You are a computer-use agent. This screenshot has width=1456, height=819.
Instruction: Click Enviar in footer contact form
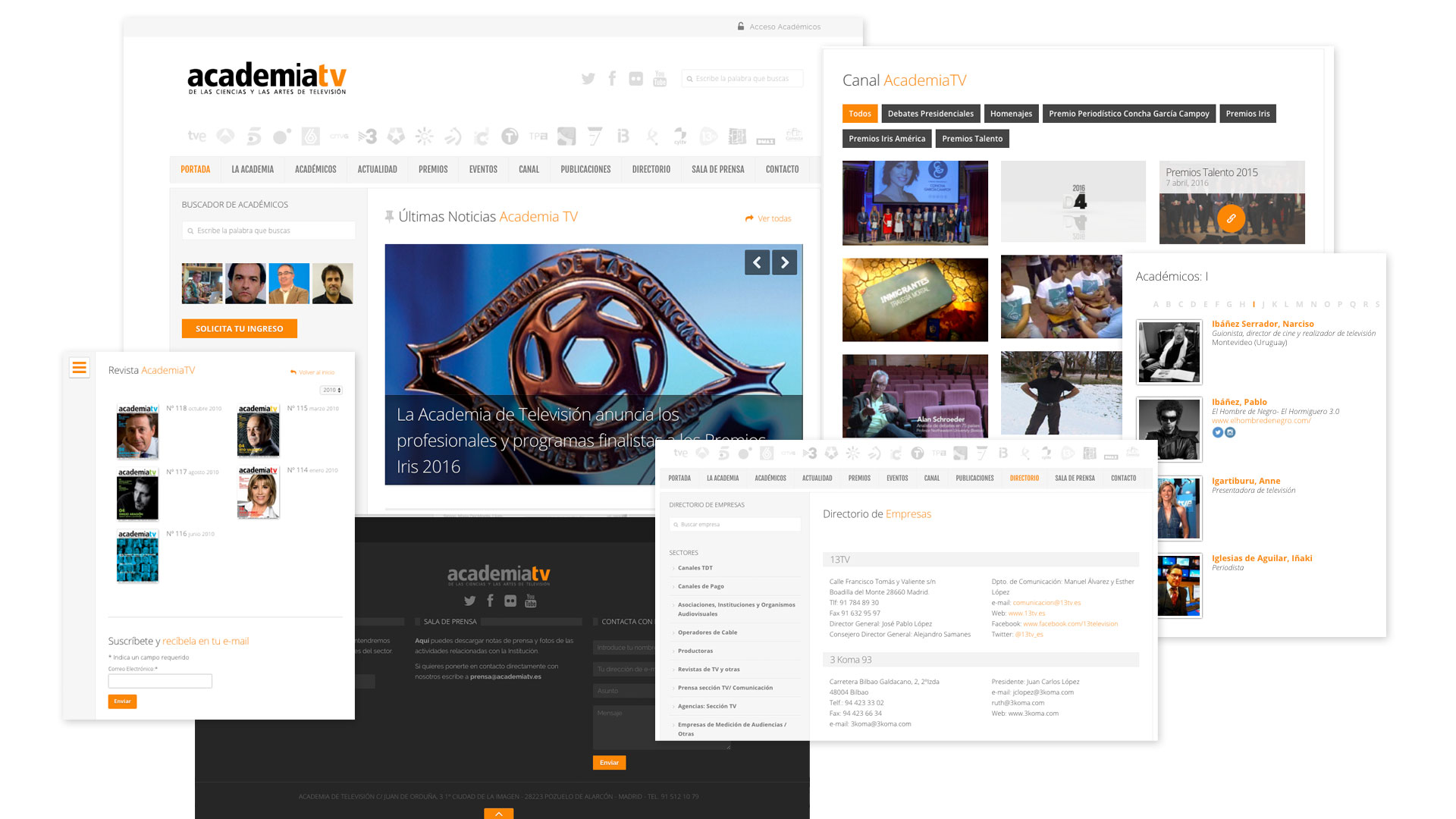pyautogui.click(x=609, y=762)
